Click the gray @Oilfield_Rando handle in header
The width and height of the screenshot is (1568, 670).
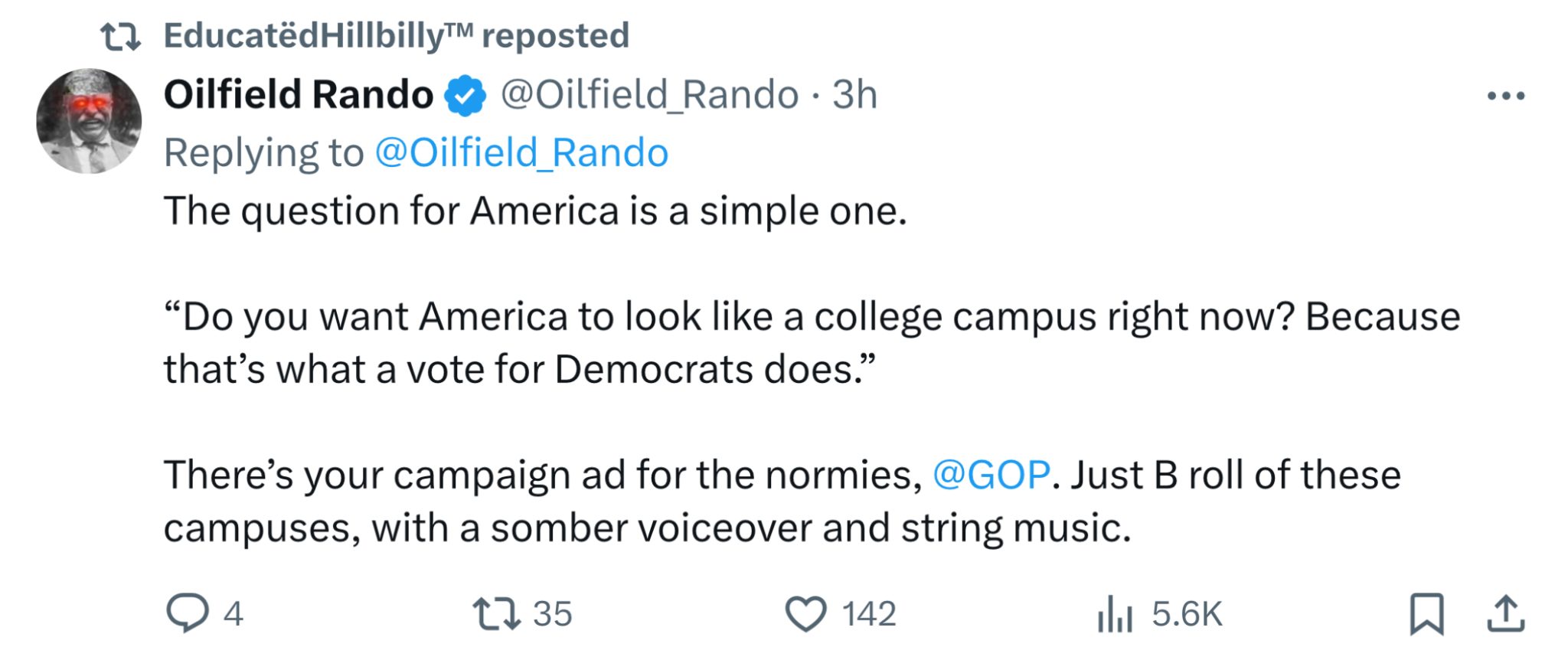coord(649,95)
